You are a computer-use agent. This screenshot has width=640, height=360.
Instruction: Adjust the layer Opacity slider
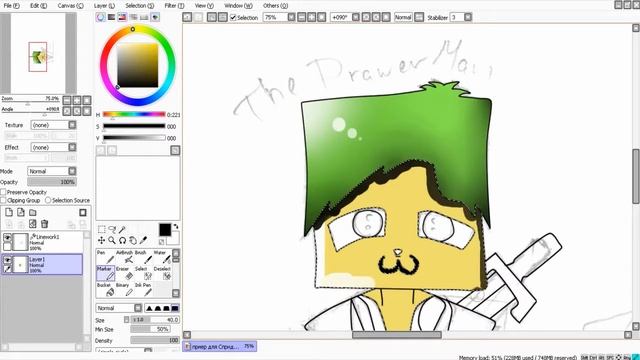coord(51,182)
